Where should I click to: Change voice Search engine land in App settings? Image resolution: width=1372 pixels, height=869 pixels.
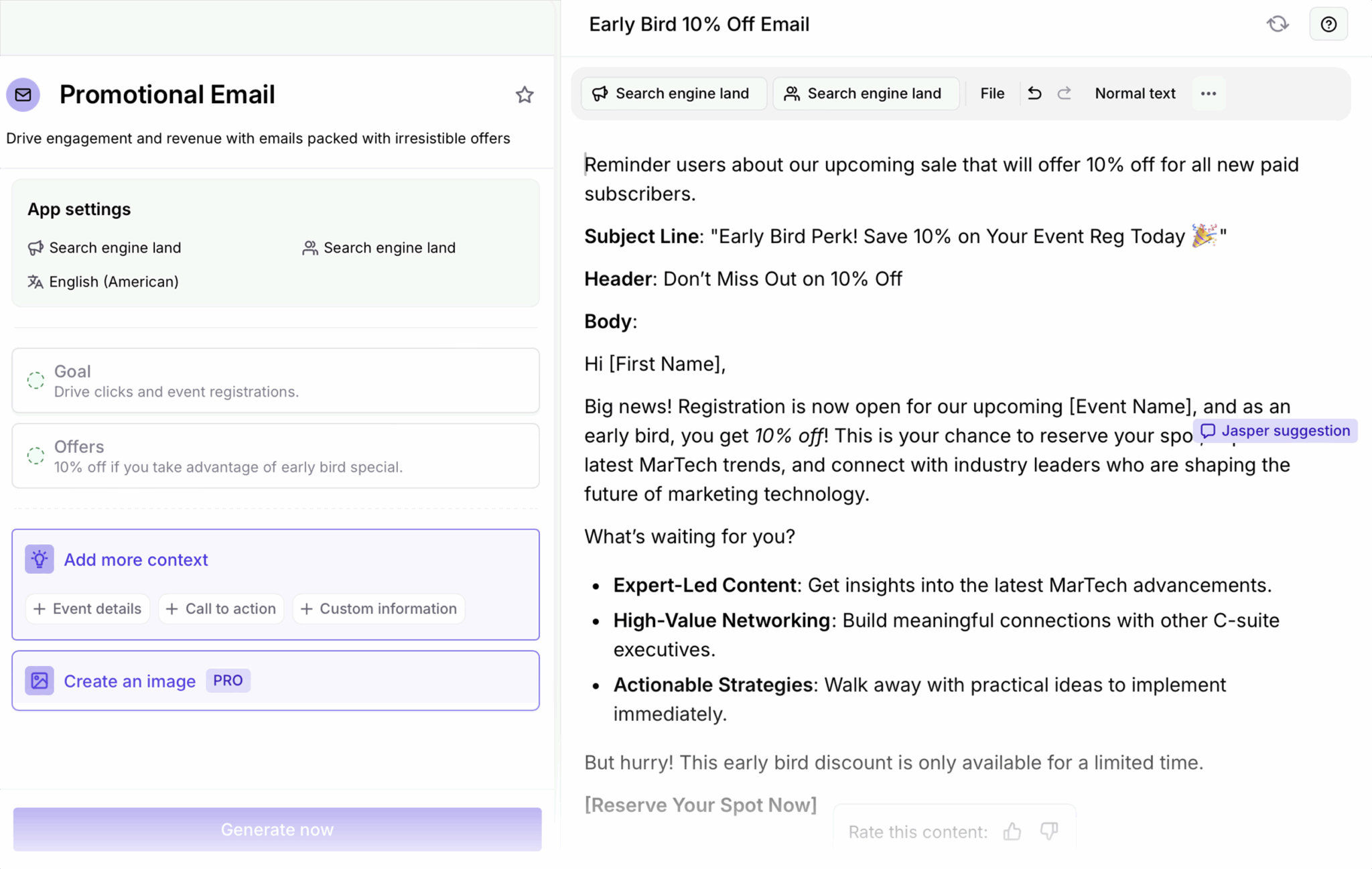click(105, 248)
